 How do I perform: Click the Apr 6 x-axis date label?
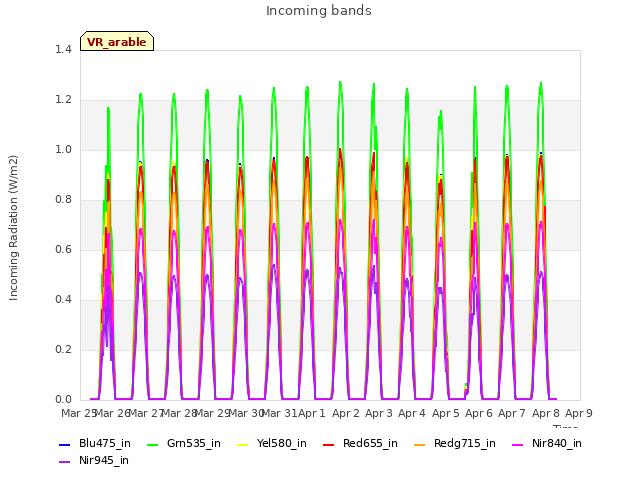tap(478, 413)
